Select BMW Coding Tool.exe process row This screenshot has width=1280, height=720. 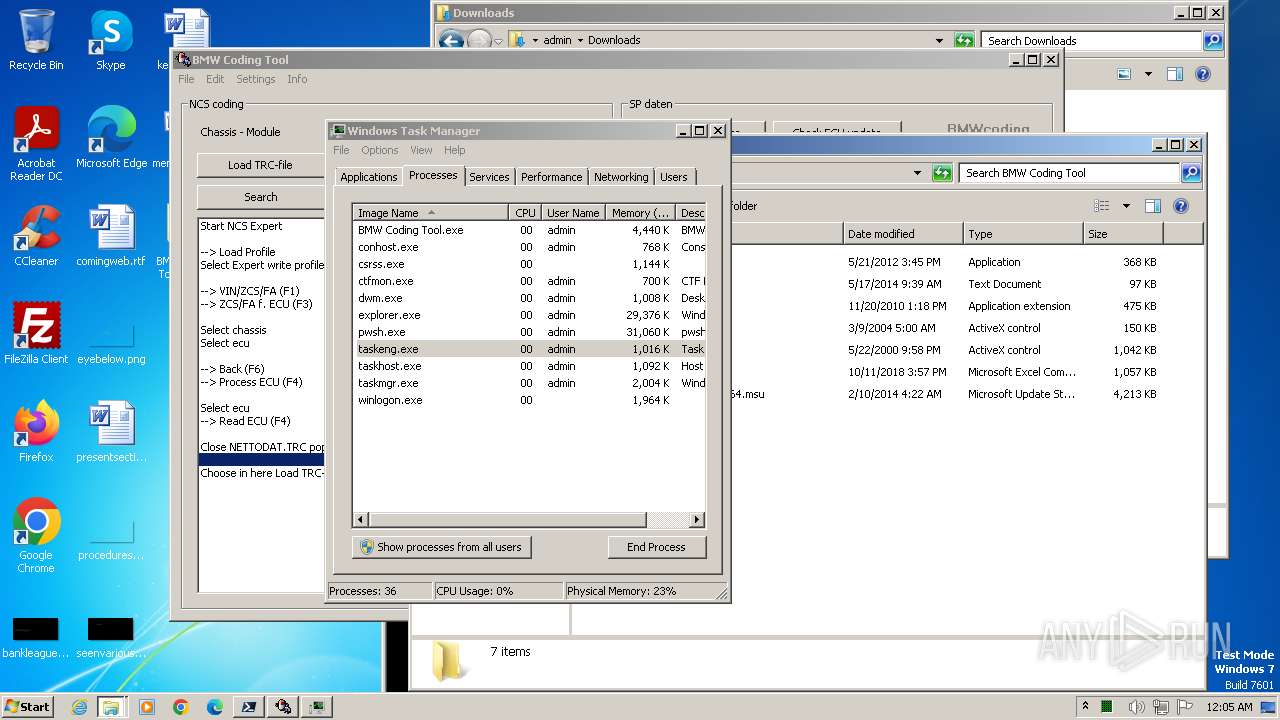[x=529, y=230]
